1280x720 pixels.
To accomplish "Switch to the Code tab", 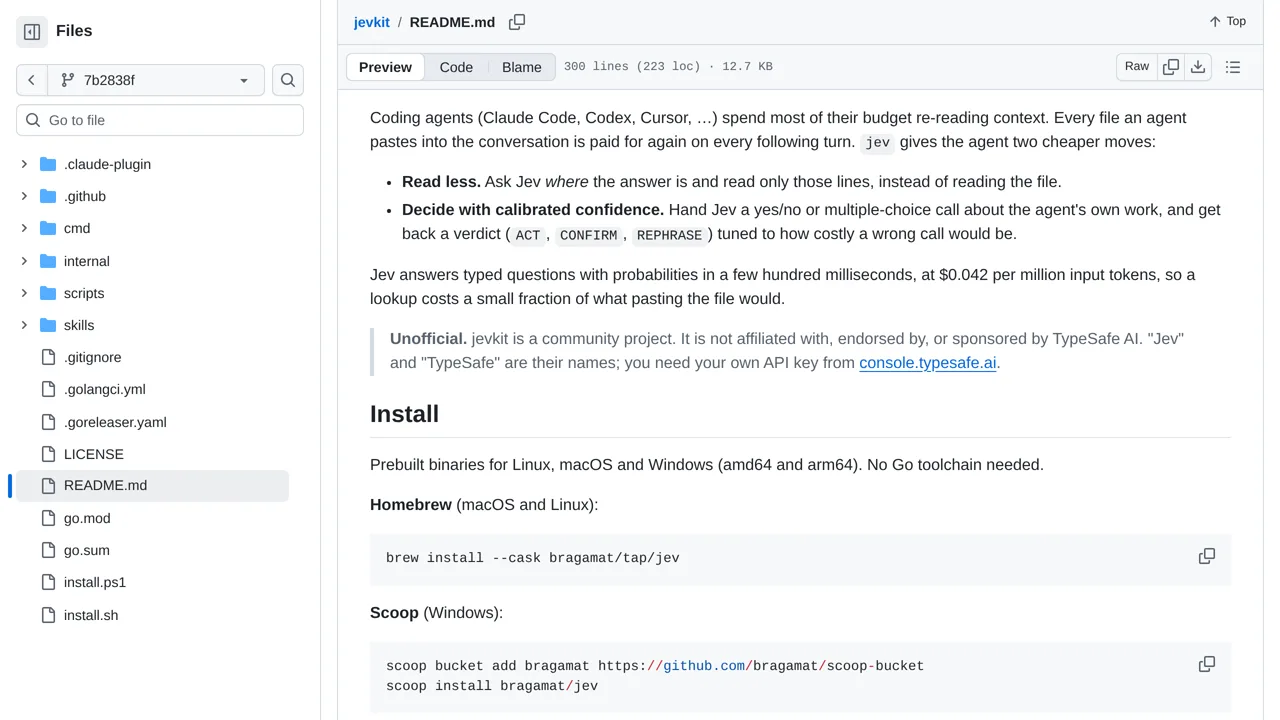I will (x=456, y=67).
